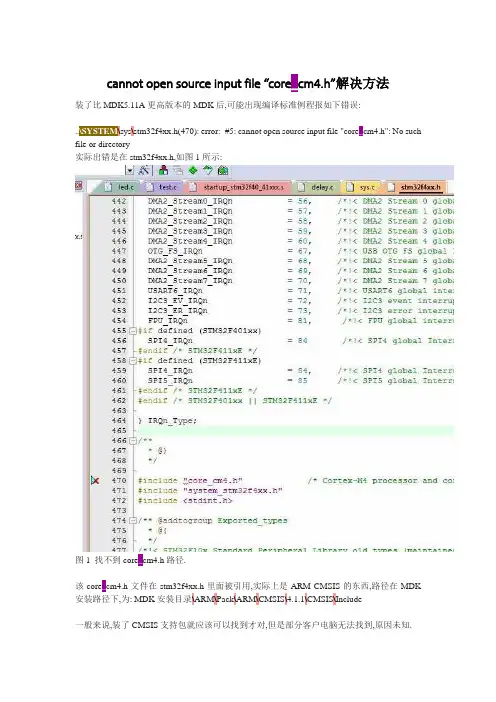Switch to the led.c tab
This screenshot has height=702, width=496.
point(120,187)
